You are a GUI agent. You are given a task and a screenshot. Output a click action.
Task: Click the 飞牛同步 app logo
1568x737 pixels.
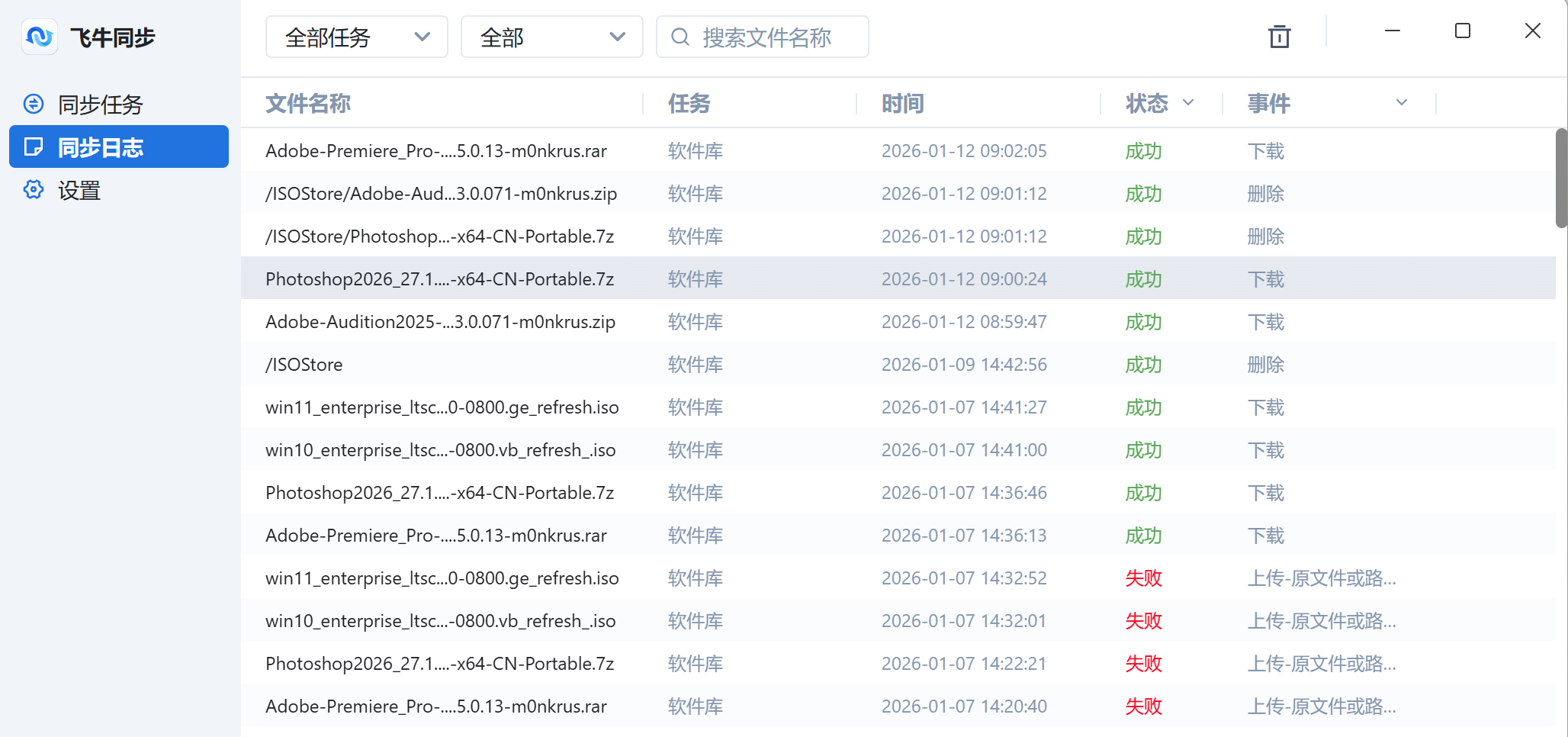pyautogui.click(x=40, y=37)
